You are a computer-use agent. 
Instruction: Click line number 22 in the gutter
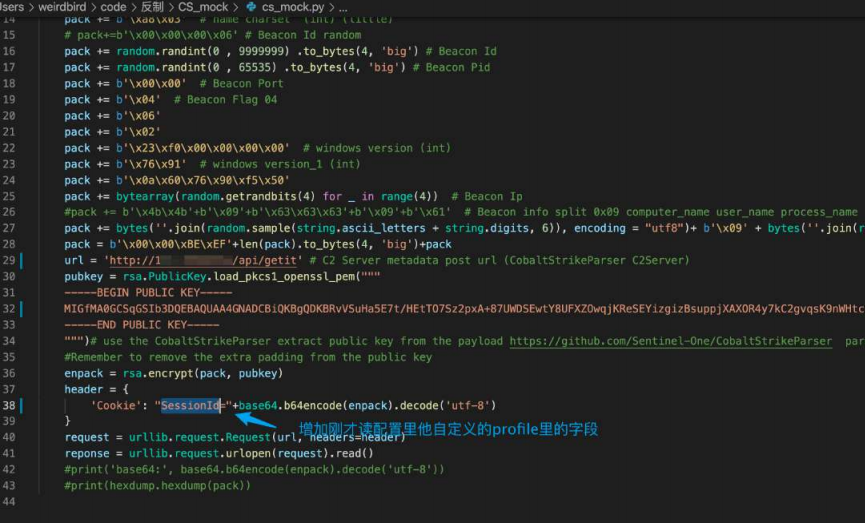click(x=9, y=148)
